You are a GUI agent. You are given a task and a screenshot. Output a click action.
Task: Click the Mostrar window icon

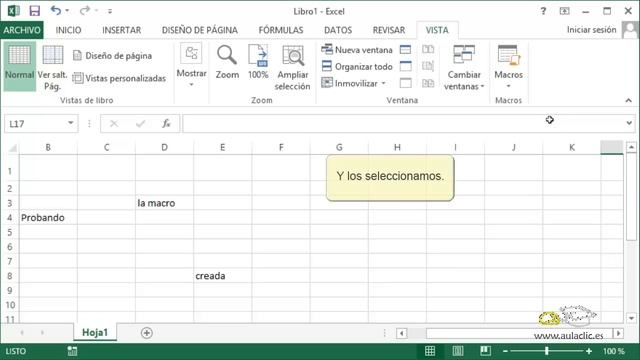(x=405, y=83)
